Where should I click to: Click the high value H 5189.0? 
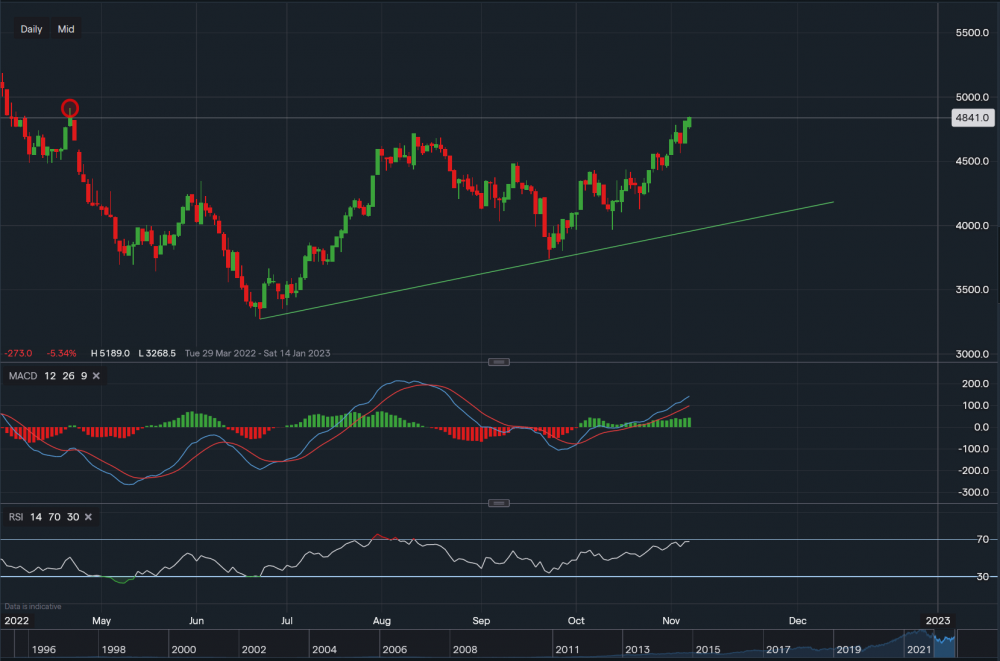(110, 352)
